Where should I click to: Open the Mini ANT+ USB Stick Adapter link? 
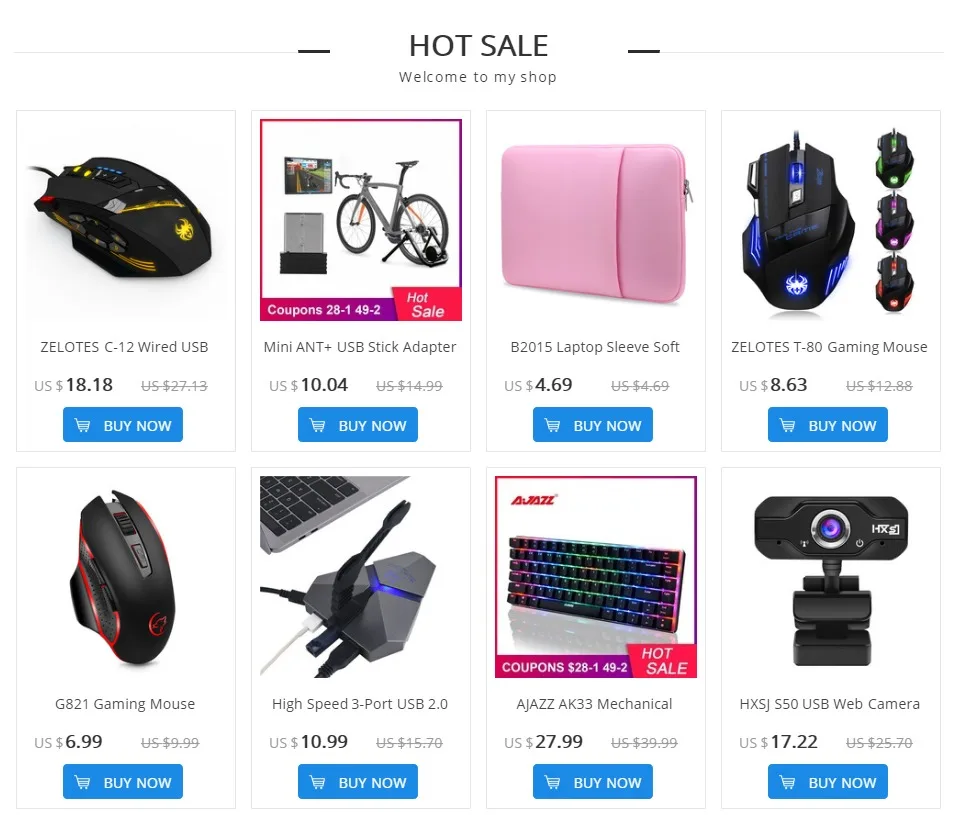(x=360, y=347)
